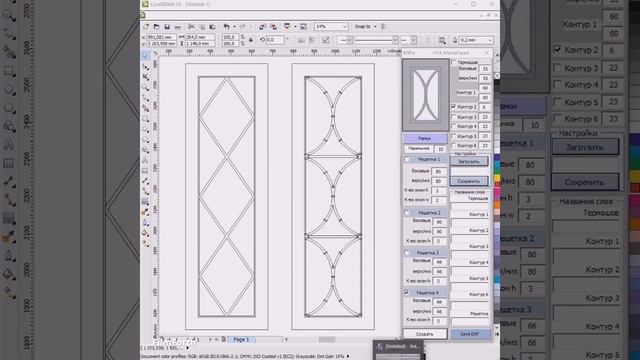Screen dimensions: 640x360
Task: Click the Welcome screen icon in toolbar
Action: tap(303, 27)
